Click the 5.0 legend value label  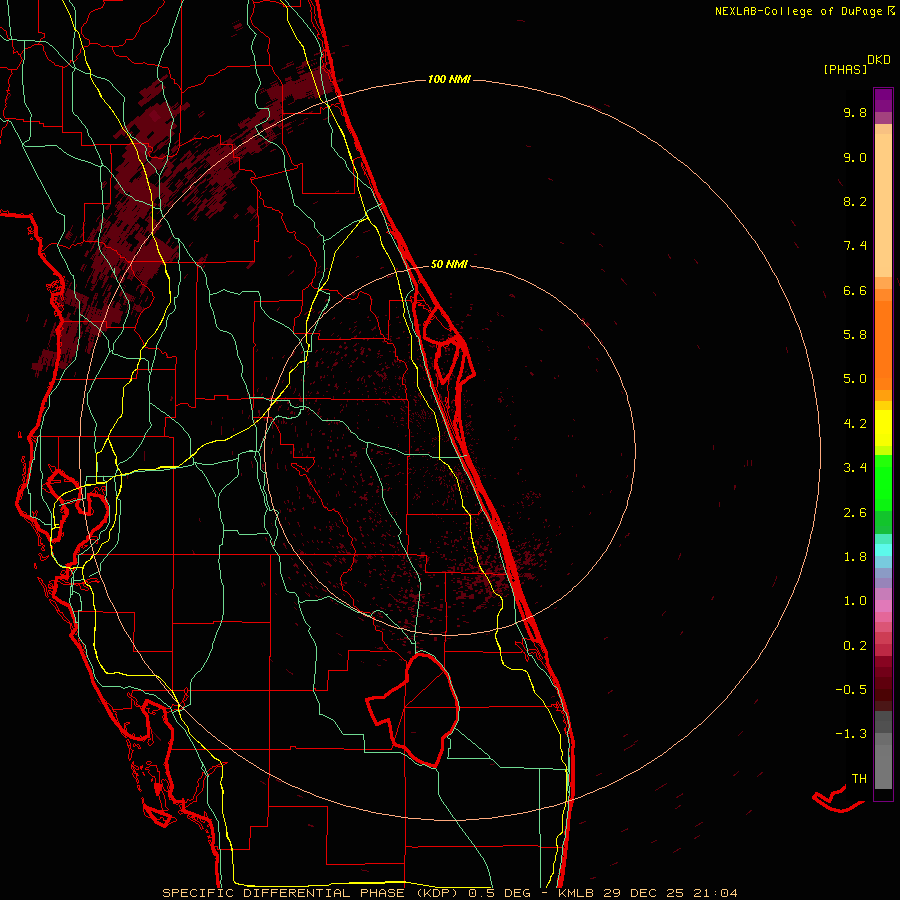(x=855, y=379)
